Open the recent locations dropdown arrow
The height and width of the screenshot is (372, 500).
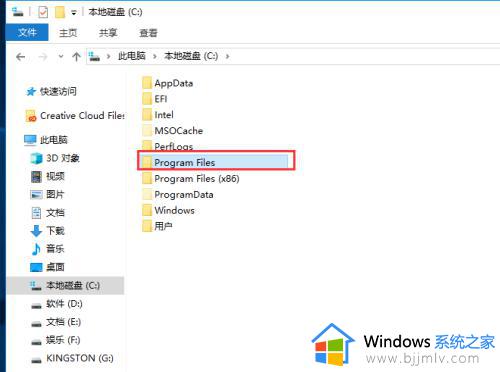tap(61, 56)
